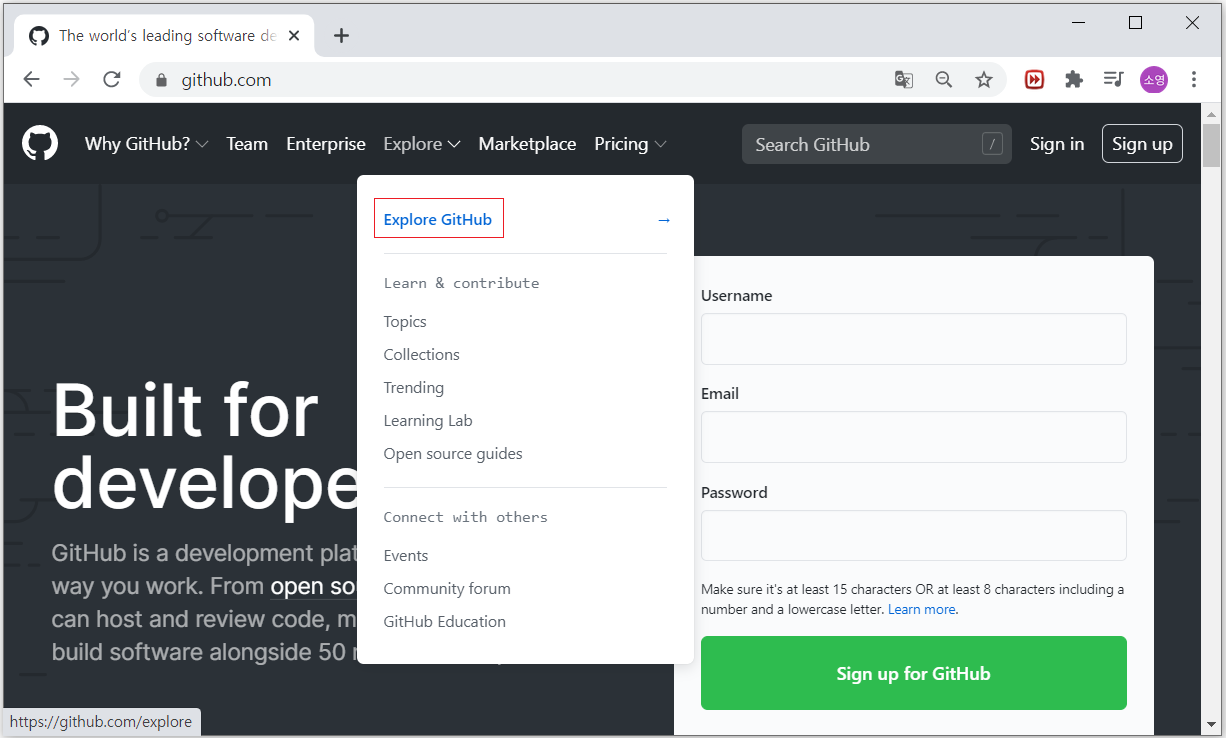Collapse the Explore dropdown menu
The width and height of the screenshot is (1226, 738).
tap(421, 144)
